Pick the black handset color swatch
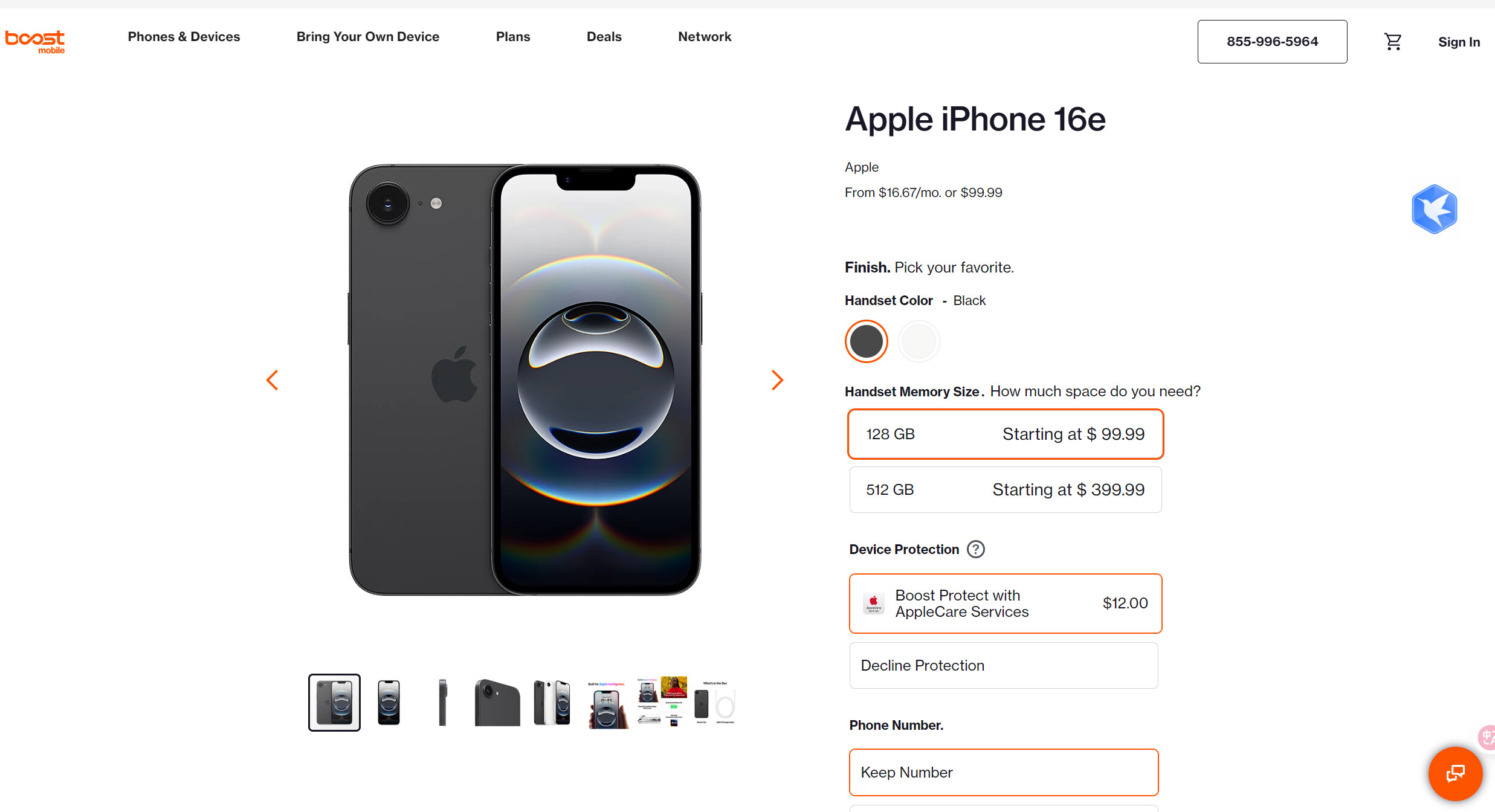 [x=866, y=341]
